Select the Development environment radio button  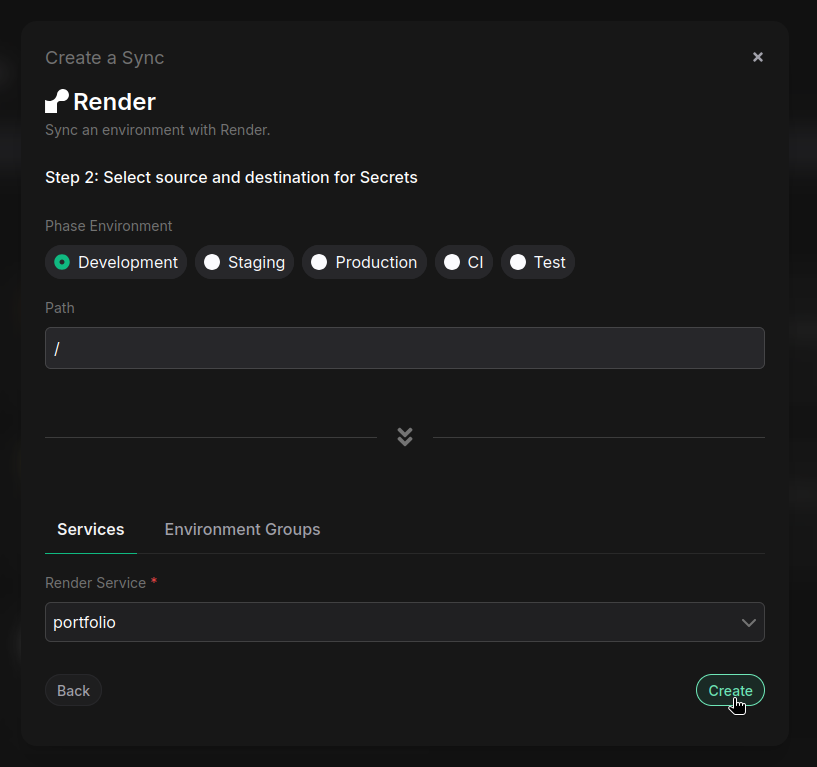tap(62, 262)
